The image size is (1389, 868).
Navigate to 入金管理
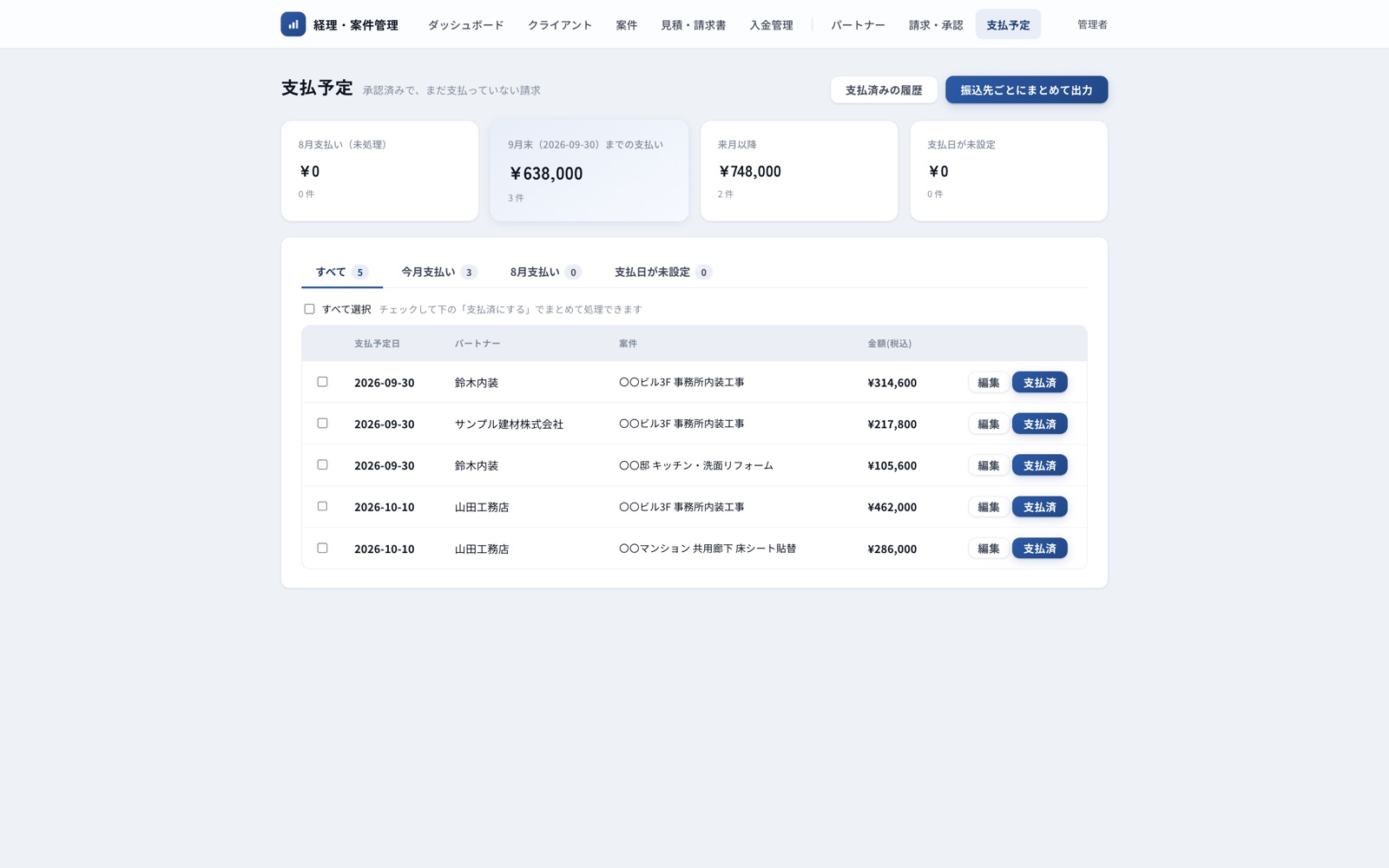click(771, 25)
